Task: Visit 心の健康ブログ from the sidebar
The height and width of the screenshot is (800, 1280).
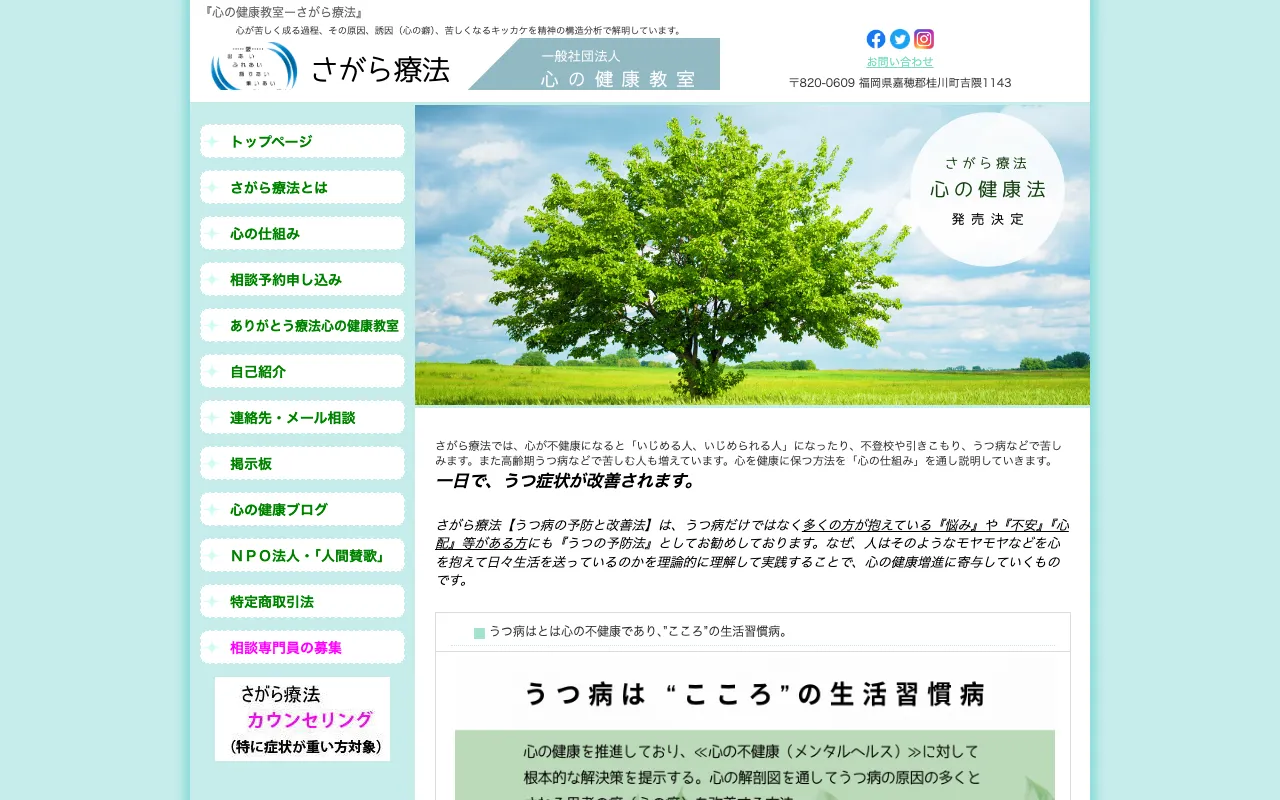Action: click(302, 509)
